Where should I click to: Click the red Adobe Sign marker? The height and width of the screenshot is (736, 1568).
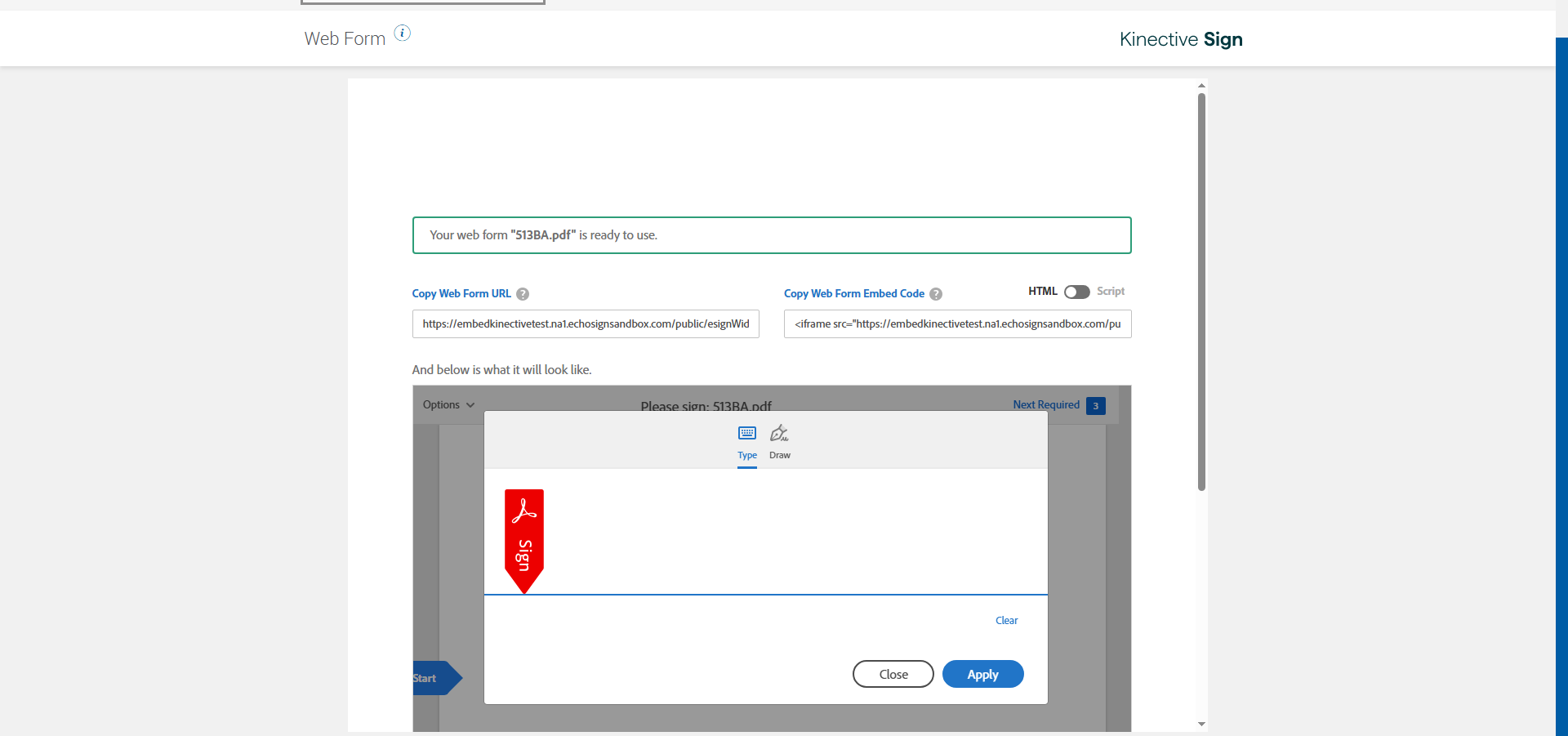coord(524,541)
